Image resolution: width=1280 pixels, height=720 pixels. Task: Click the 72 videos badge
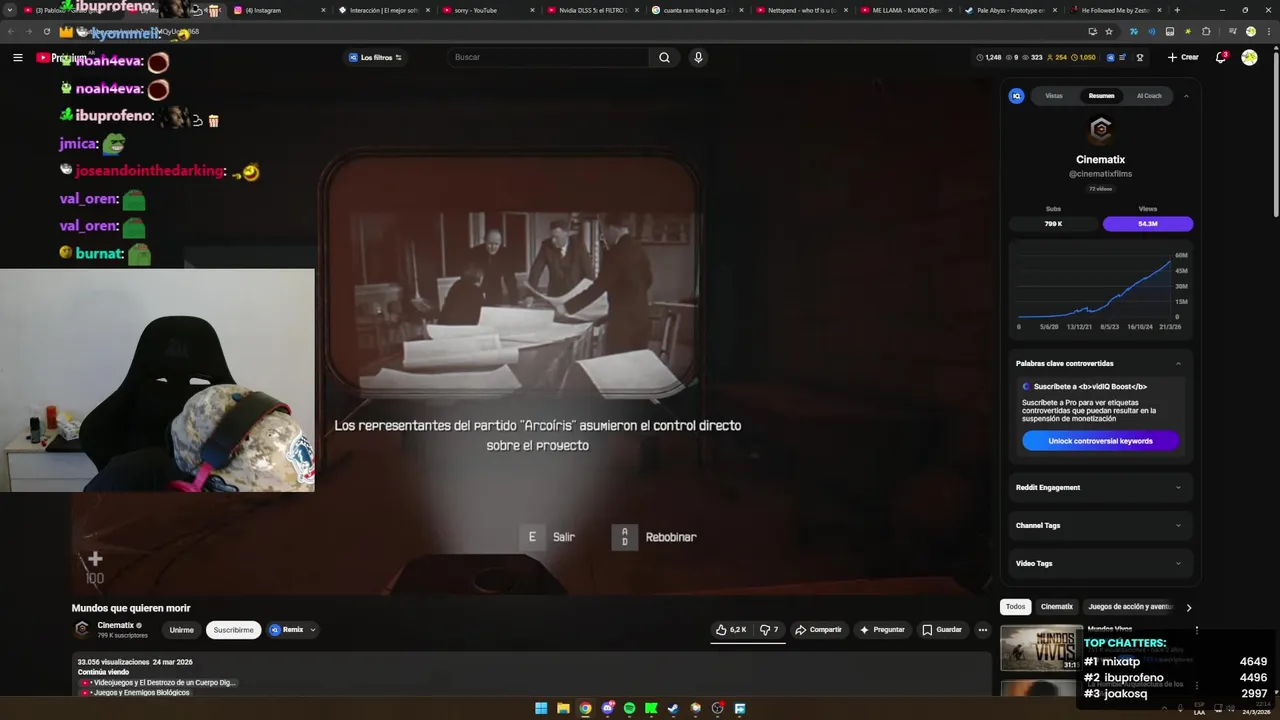coord(1101,188)
